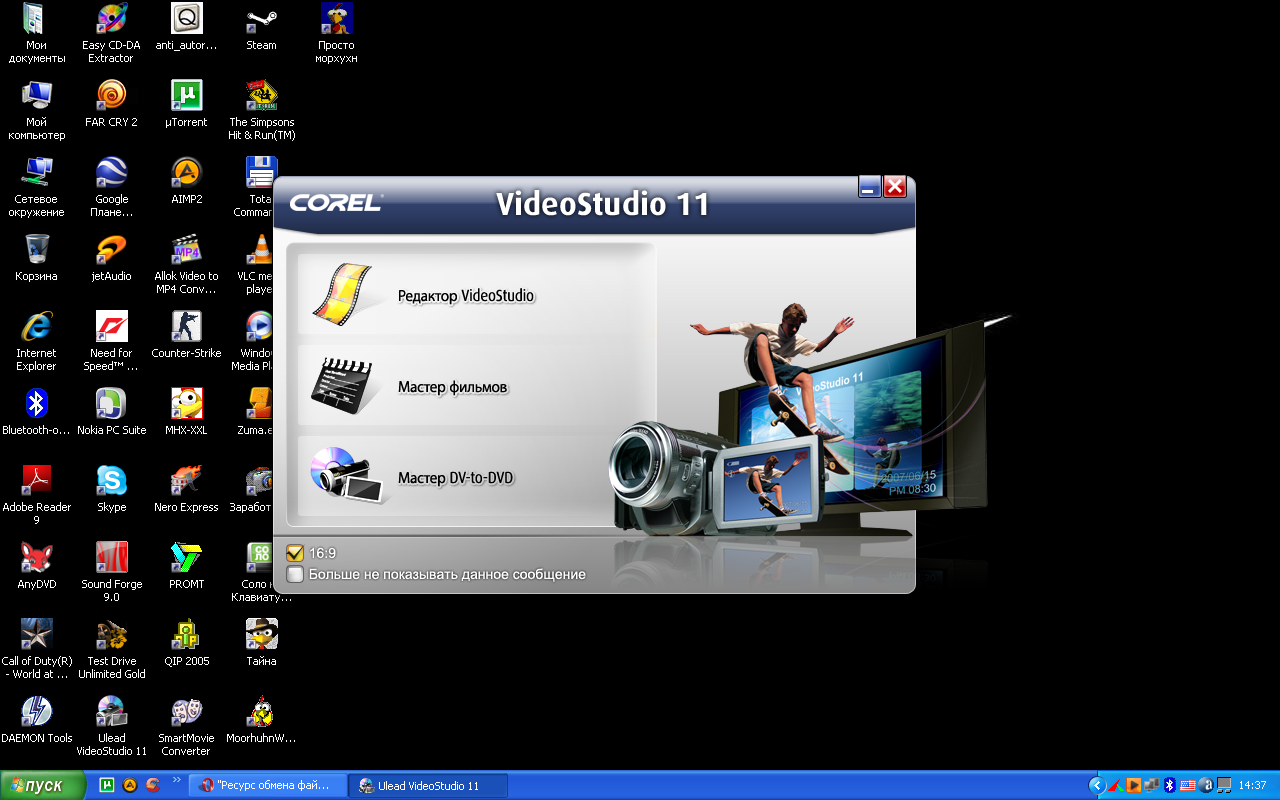This screenshot has height=800, width=1280.
Task: Select Moorhuhn desktop game icon
Action: [x=261, y=720]
